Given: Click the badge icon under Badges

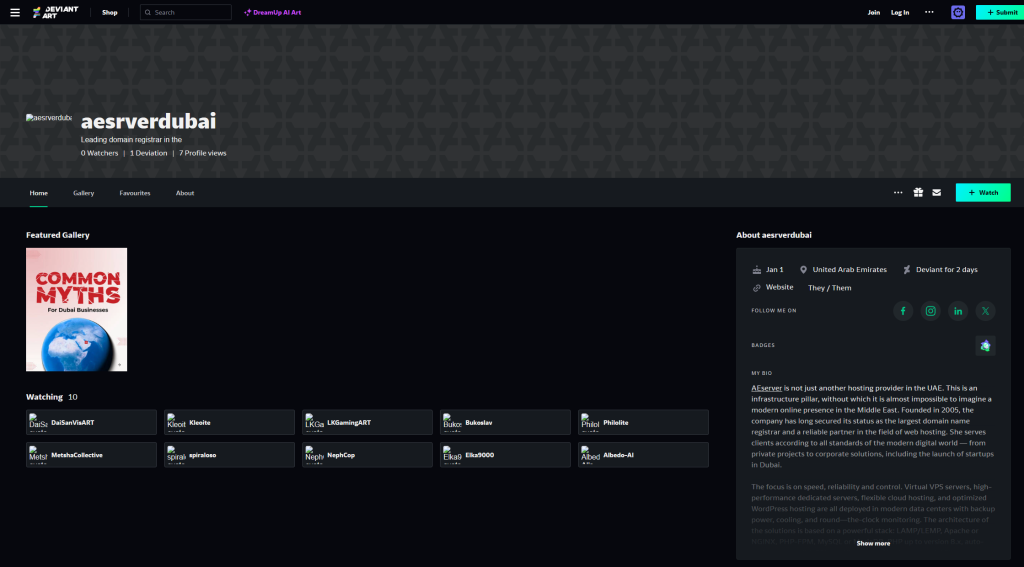Looking at the screenshot, I should (x=985, y=346).
